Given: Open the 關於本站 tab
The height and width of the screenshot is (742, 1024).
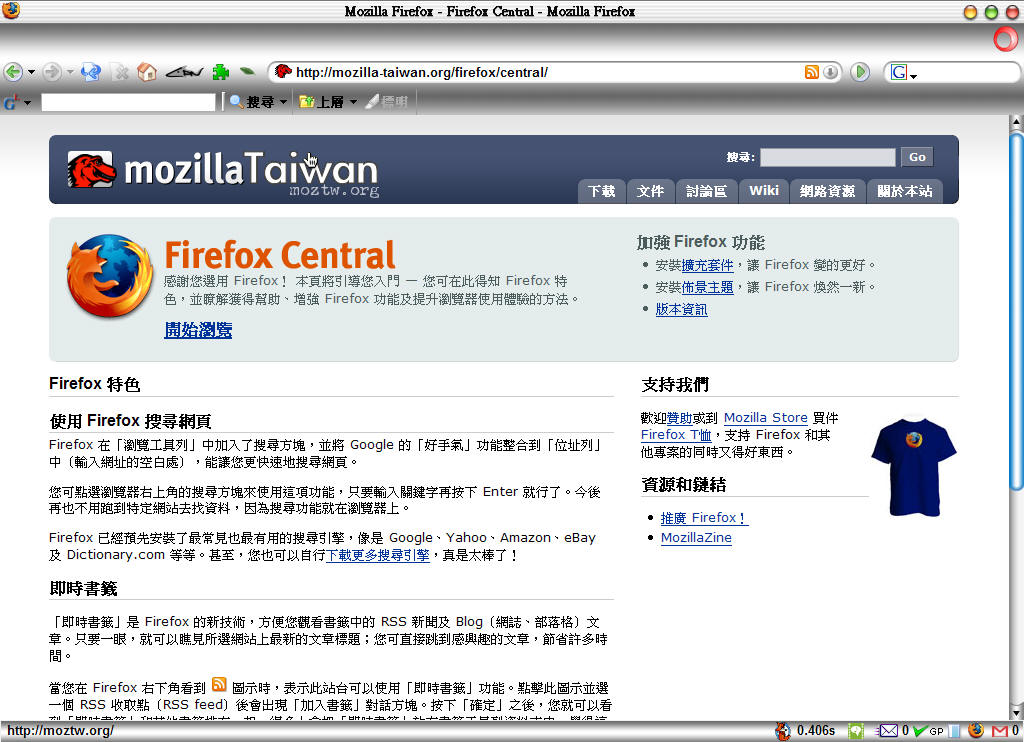Looking at the screenshot, I should coord(904,191).
